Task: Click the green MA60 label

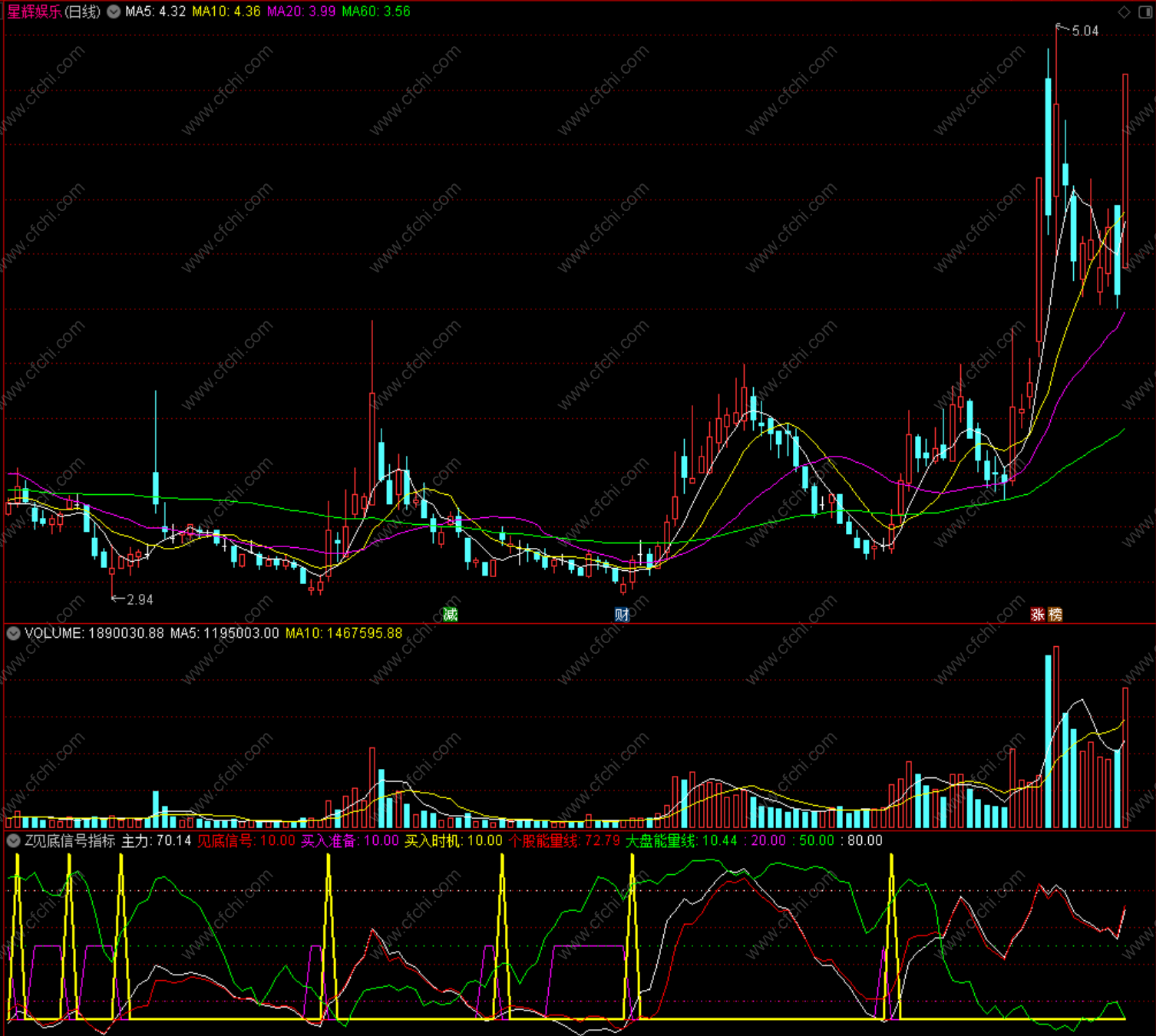Action: [376, 12]
